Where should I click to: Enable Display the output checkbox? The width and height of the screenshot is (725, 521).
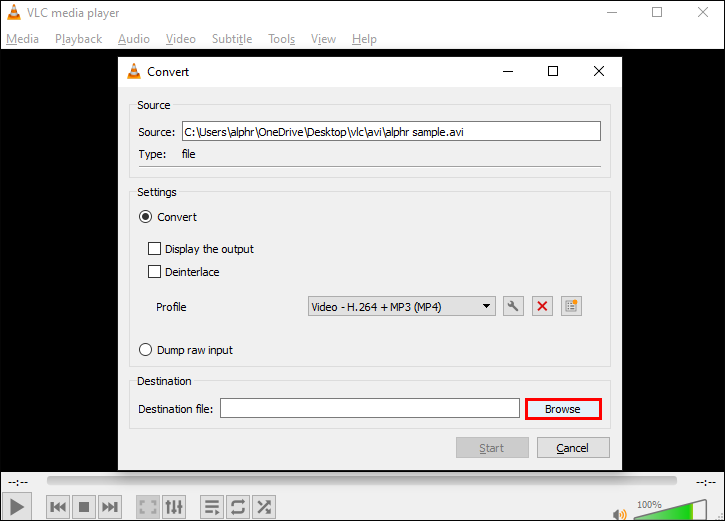click(154, 249)
